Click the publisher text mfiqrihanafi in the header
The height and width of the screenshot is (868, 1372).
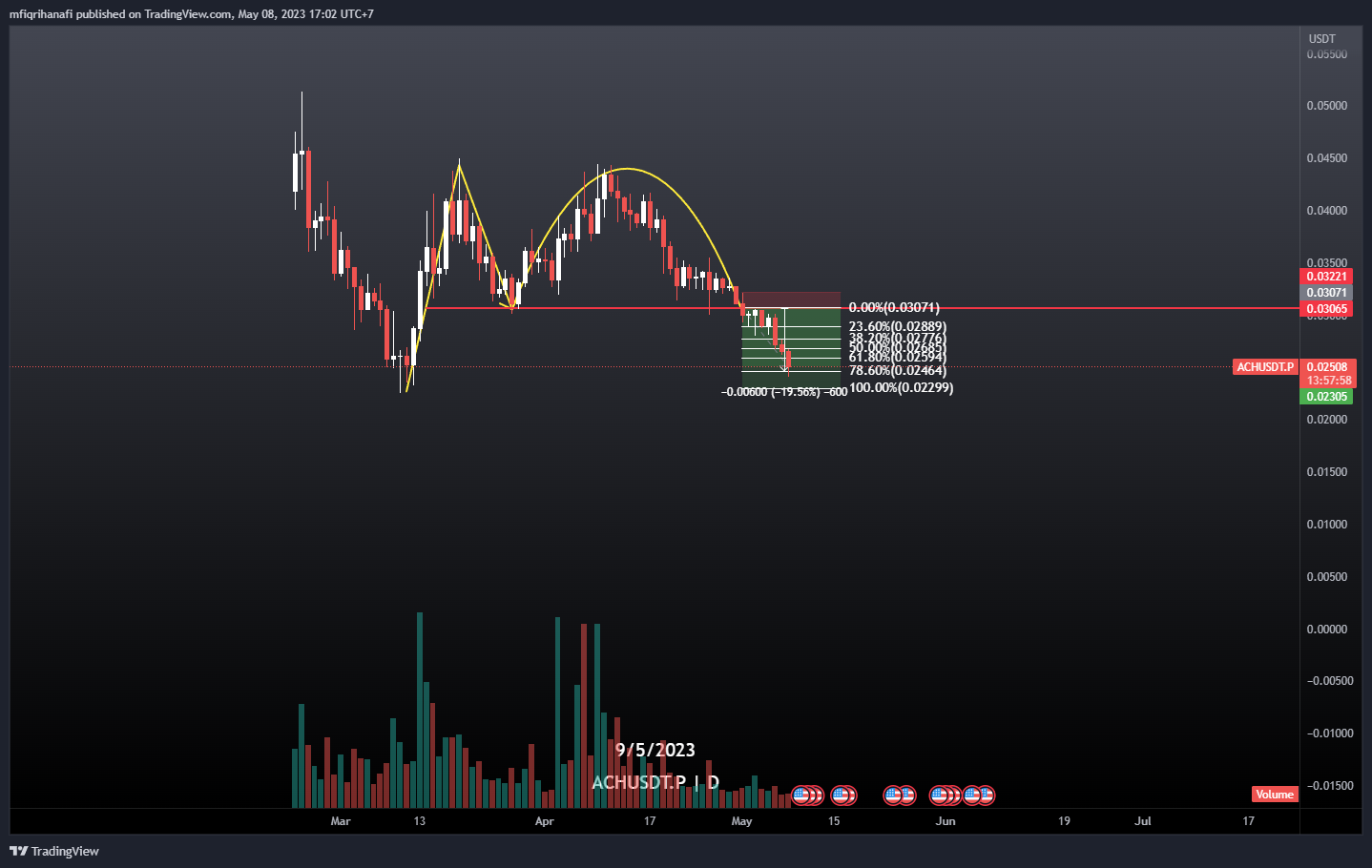point(41,14)
